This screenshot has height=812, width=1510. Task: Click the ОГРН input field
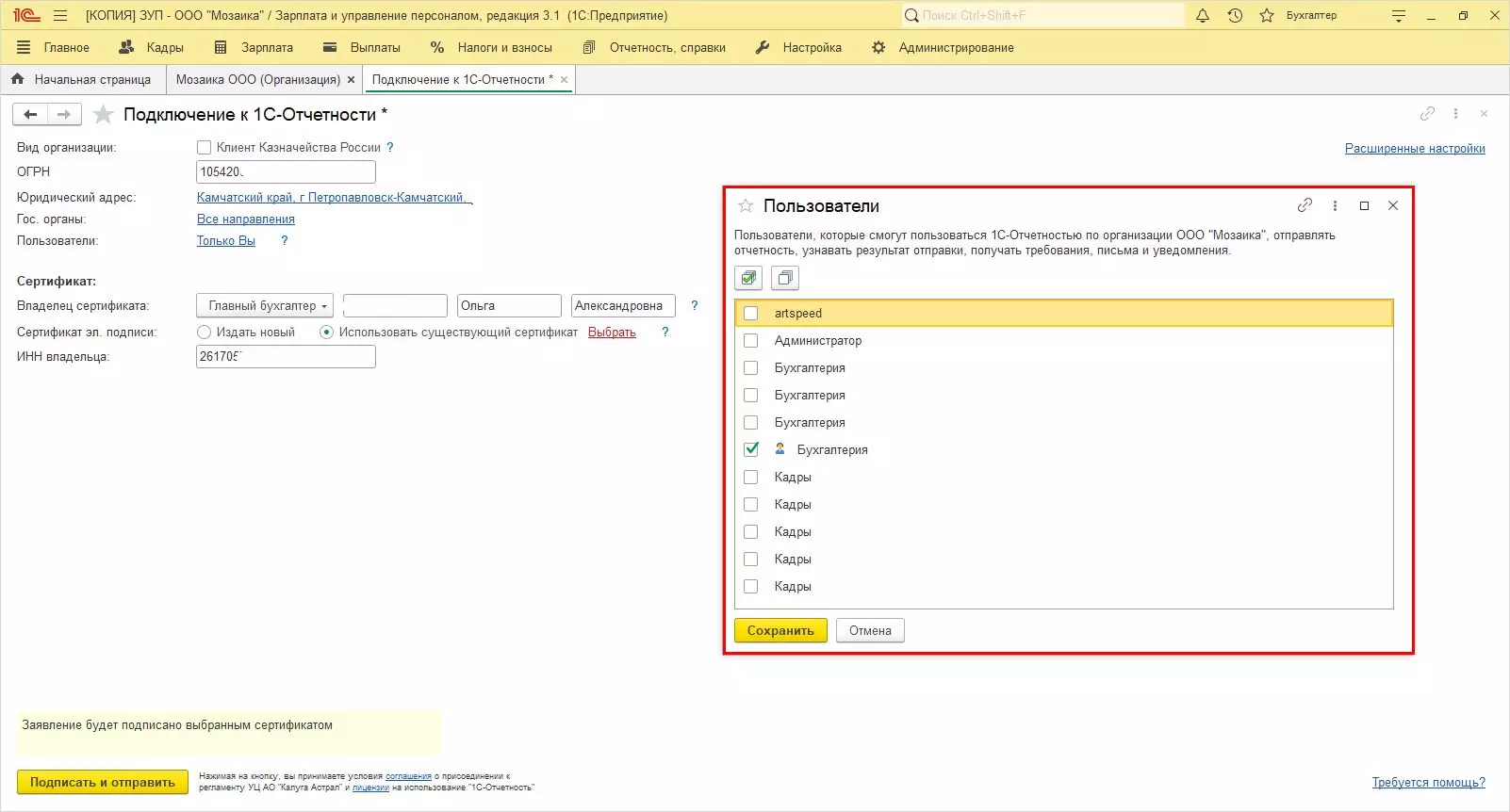[x=286, y=171]
